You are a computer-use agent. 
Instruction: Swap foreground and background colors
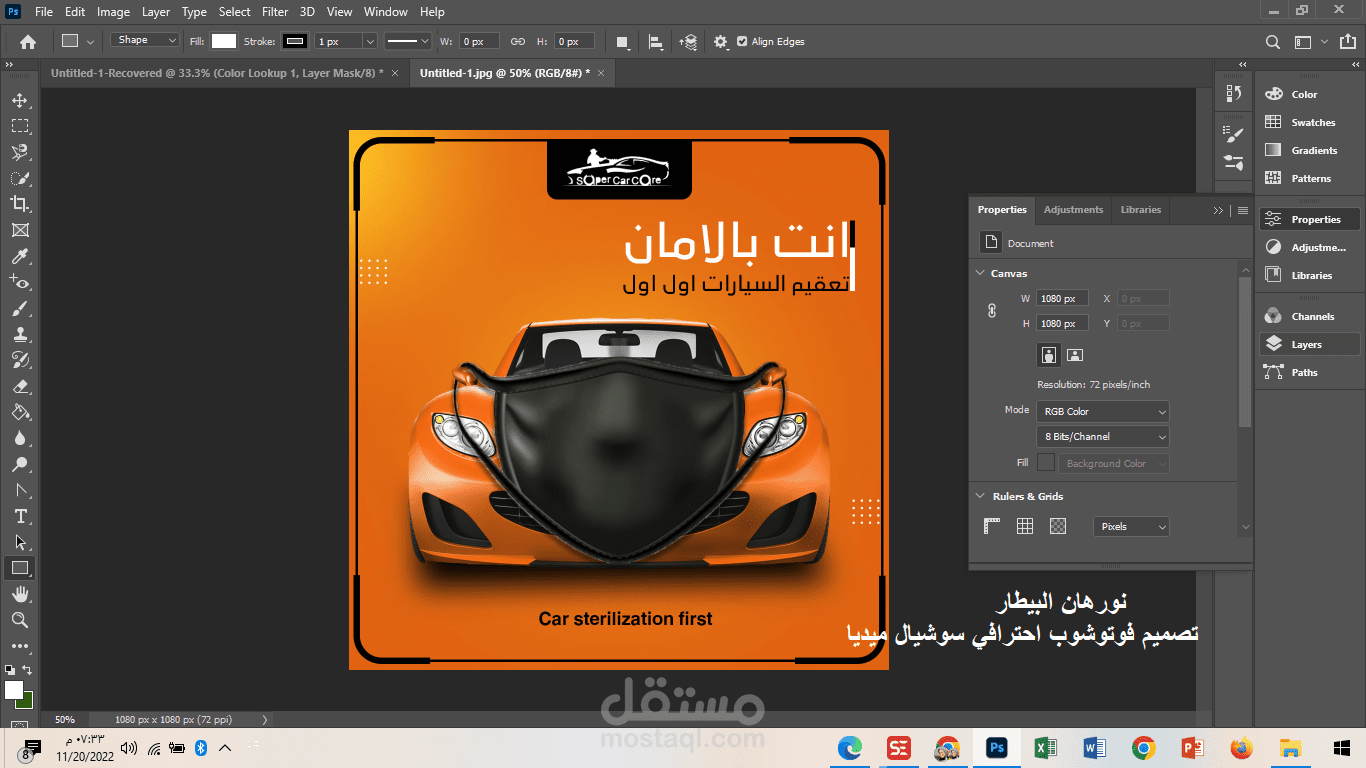click(x=28, y=670)
